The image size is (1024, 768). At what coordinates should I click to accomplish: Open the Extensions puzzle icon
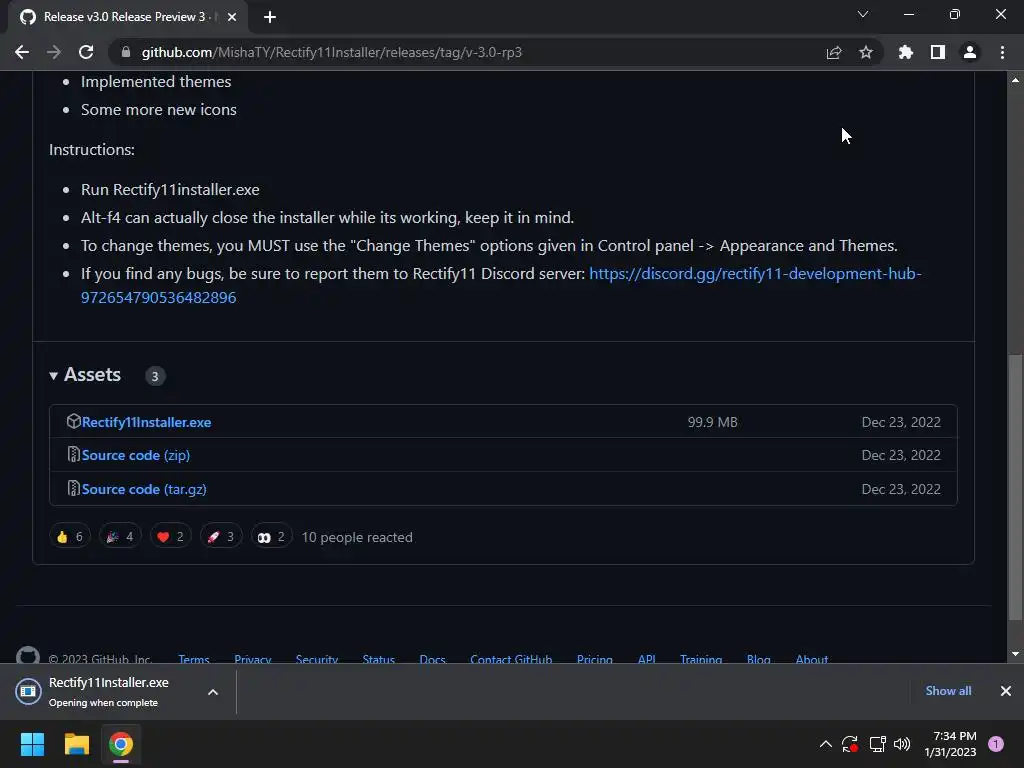pos(905,52)
